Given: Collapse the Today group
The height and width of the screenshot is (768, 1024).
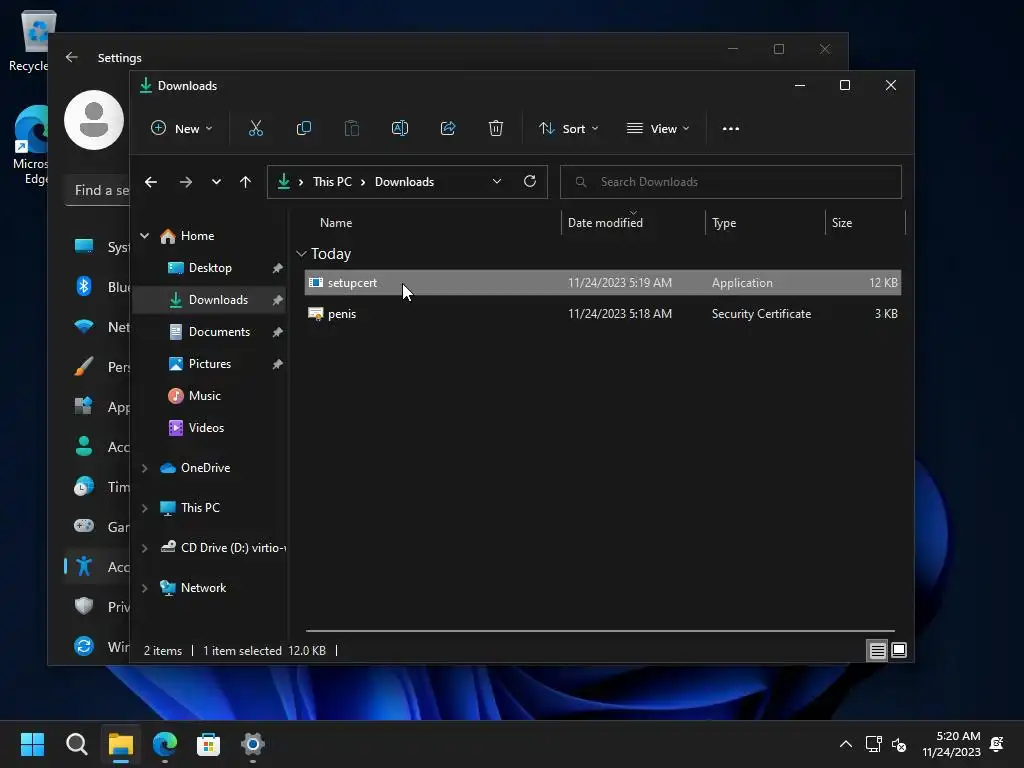Looking at the screenshot, I should coord(301,253).
